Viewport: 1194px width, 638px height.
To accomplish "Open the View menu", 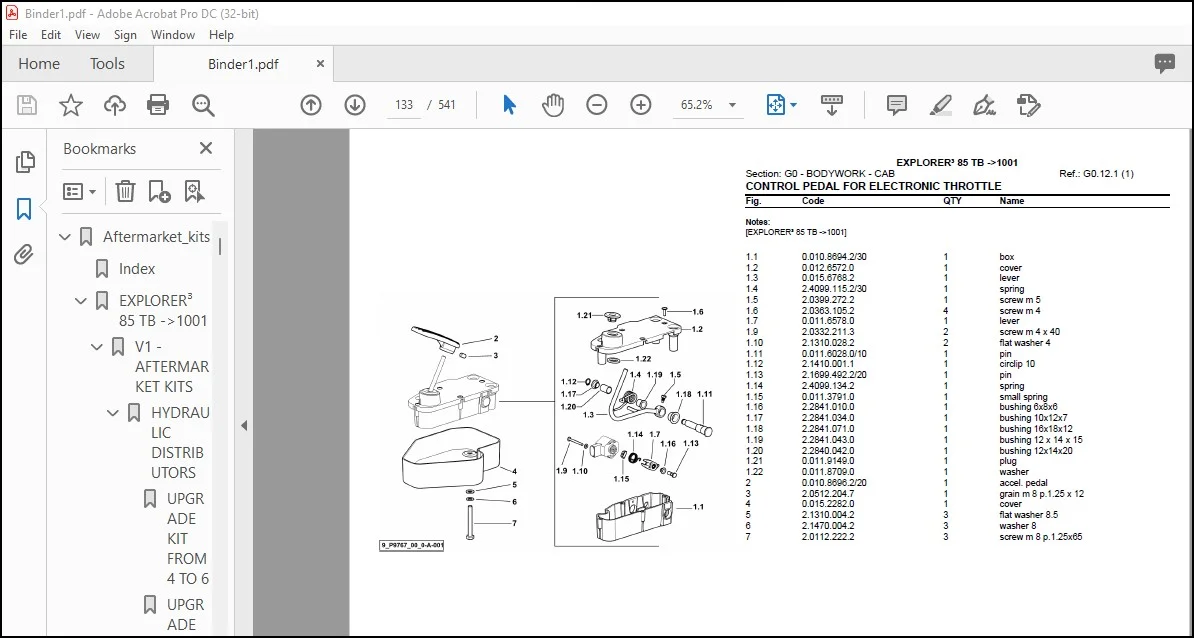I will tap(87, 35).
